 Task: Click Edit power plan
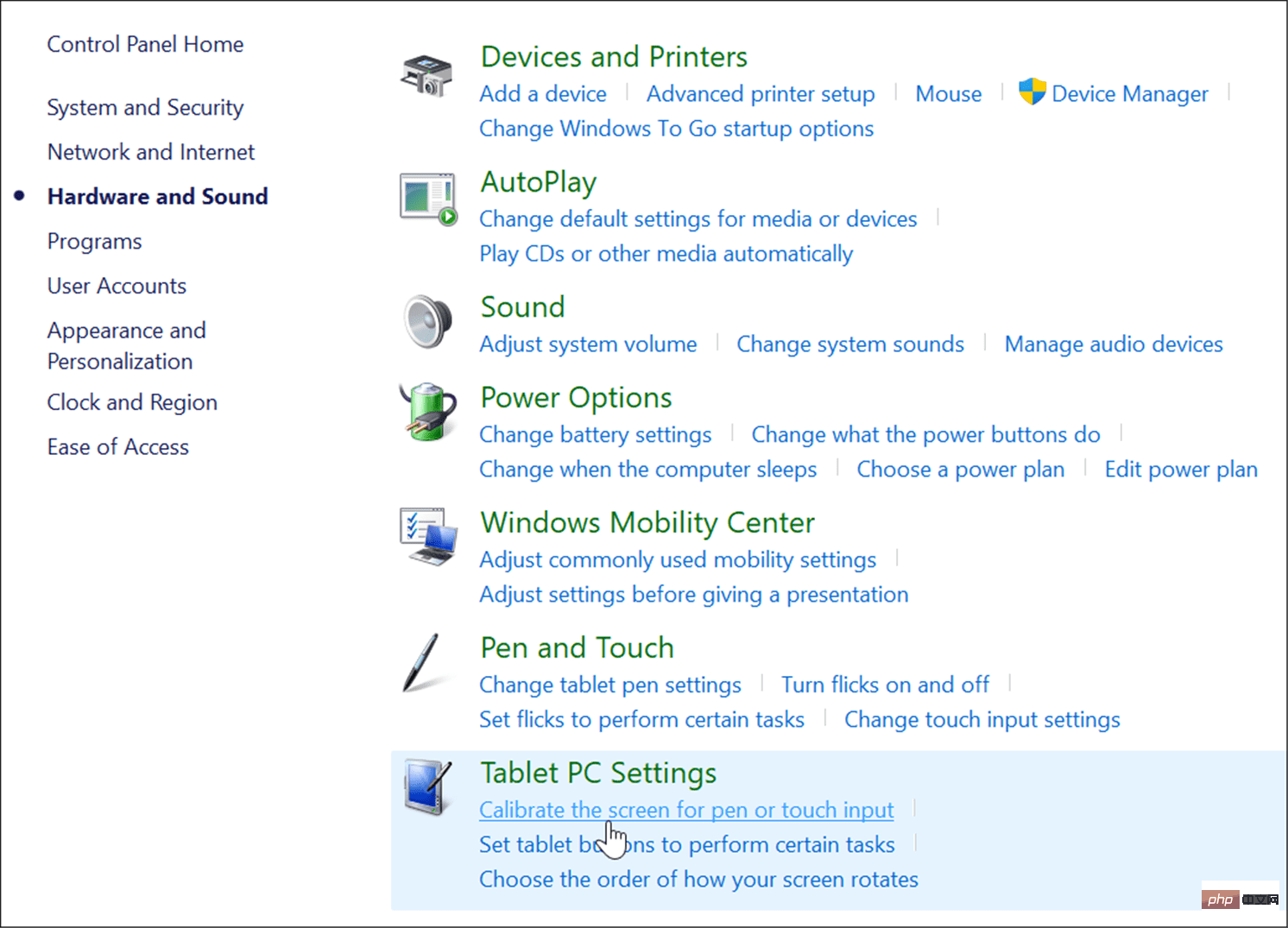[x=1181, y=470]
